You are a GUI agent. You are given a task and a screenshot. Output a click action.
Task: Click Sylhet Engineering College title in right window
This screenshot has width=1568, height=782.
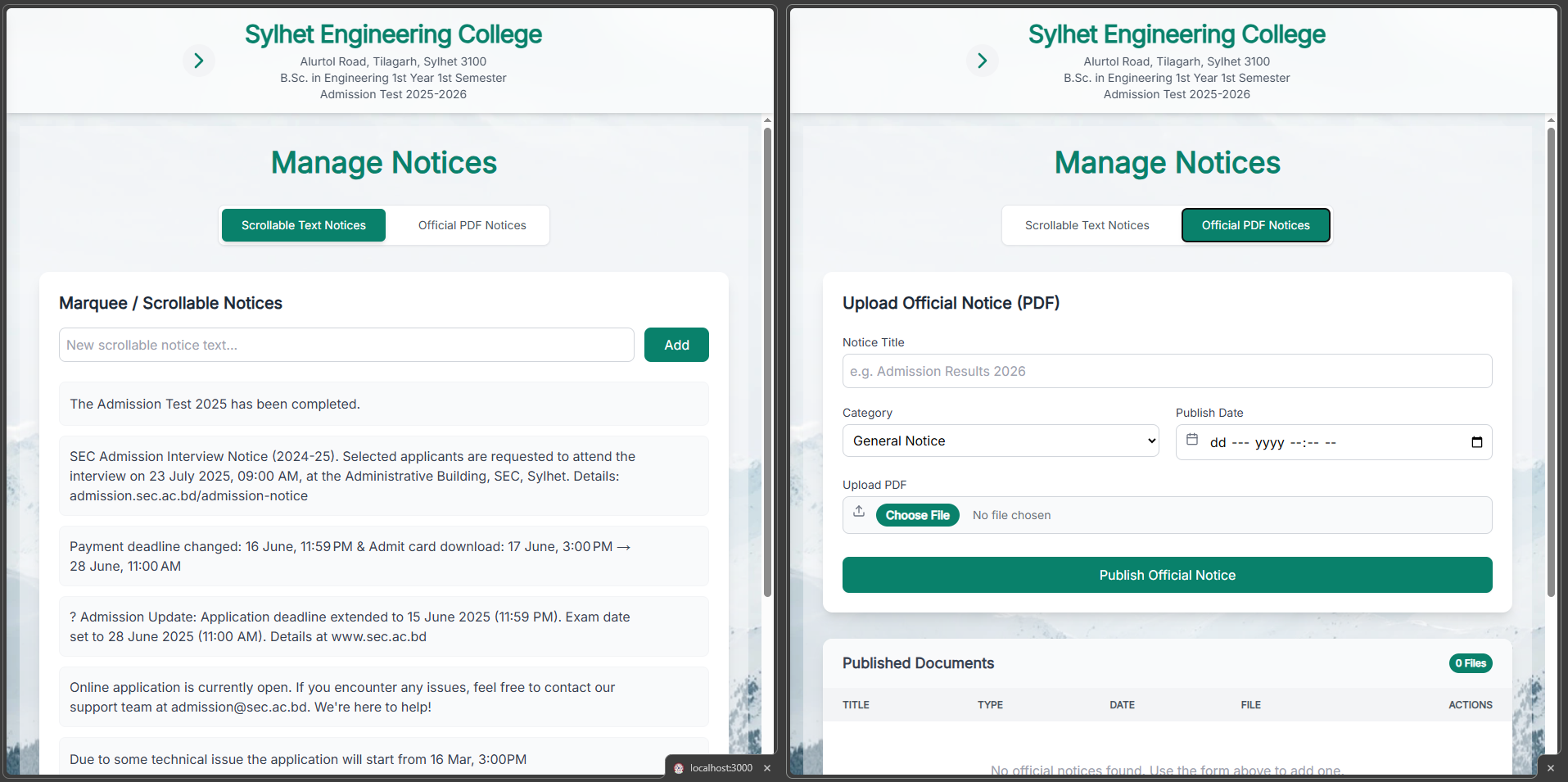click(1177, 34)
